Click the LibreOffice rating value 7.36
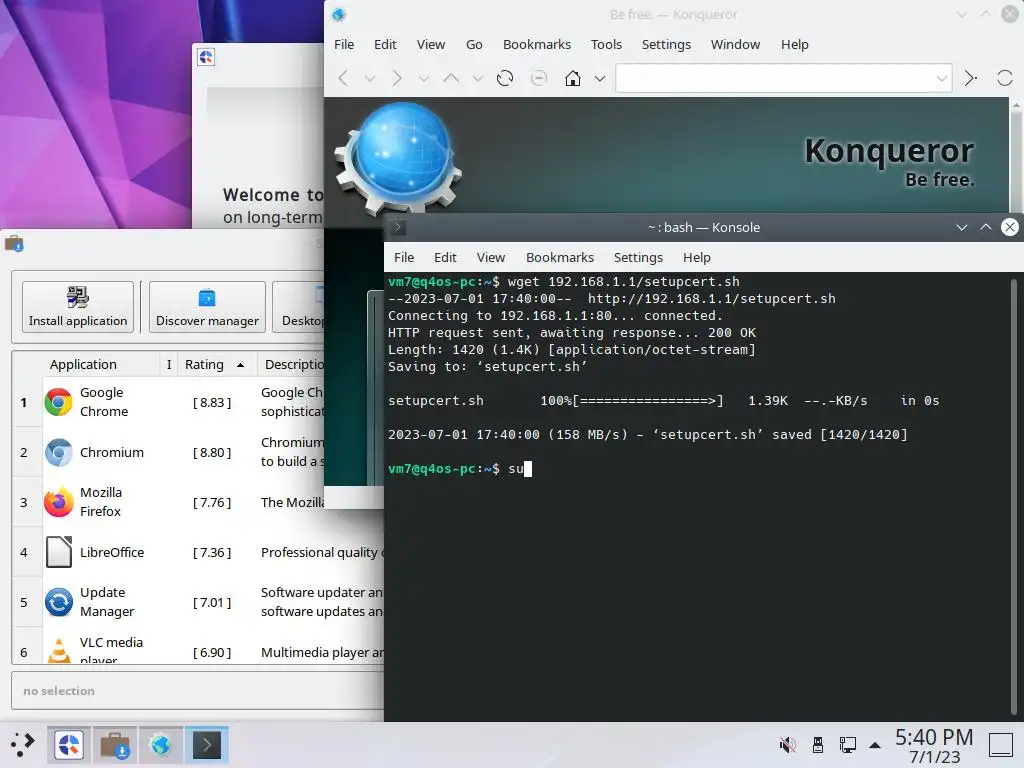 (x=212, y=552)
